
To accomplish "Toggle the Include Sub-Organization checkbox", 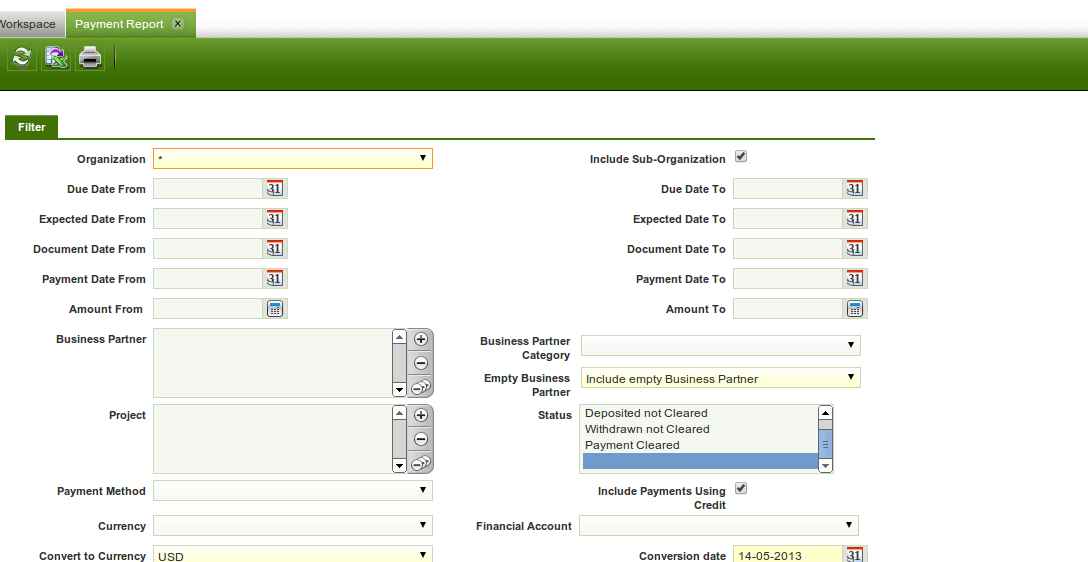I will [x=741, y=157].
